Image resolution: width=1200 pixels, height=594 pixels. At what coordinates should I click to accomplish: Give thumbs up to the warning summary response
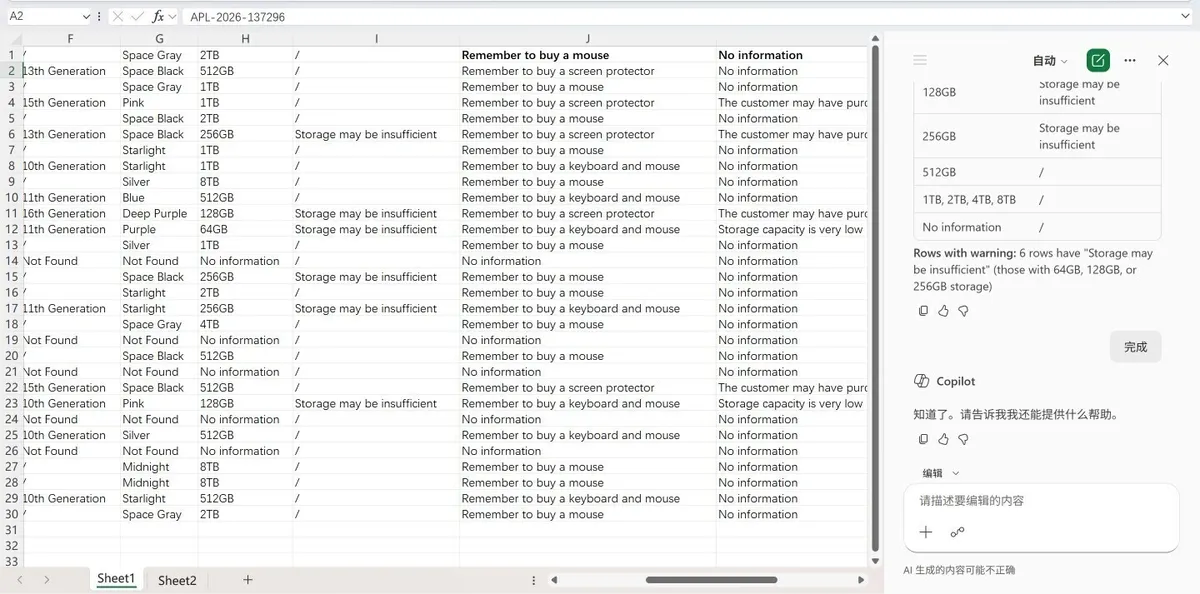click(943, 311)
